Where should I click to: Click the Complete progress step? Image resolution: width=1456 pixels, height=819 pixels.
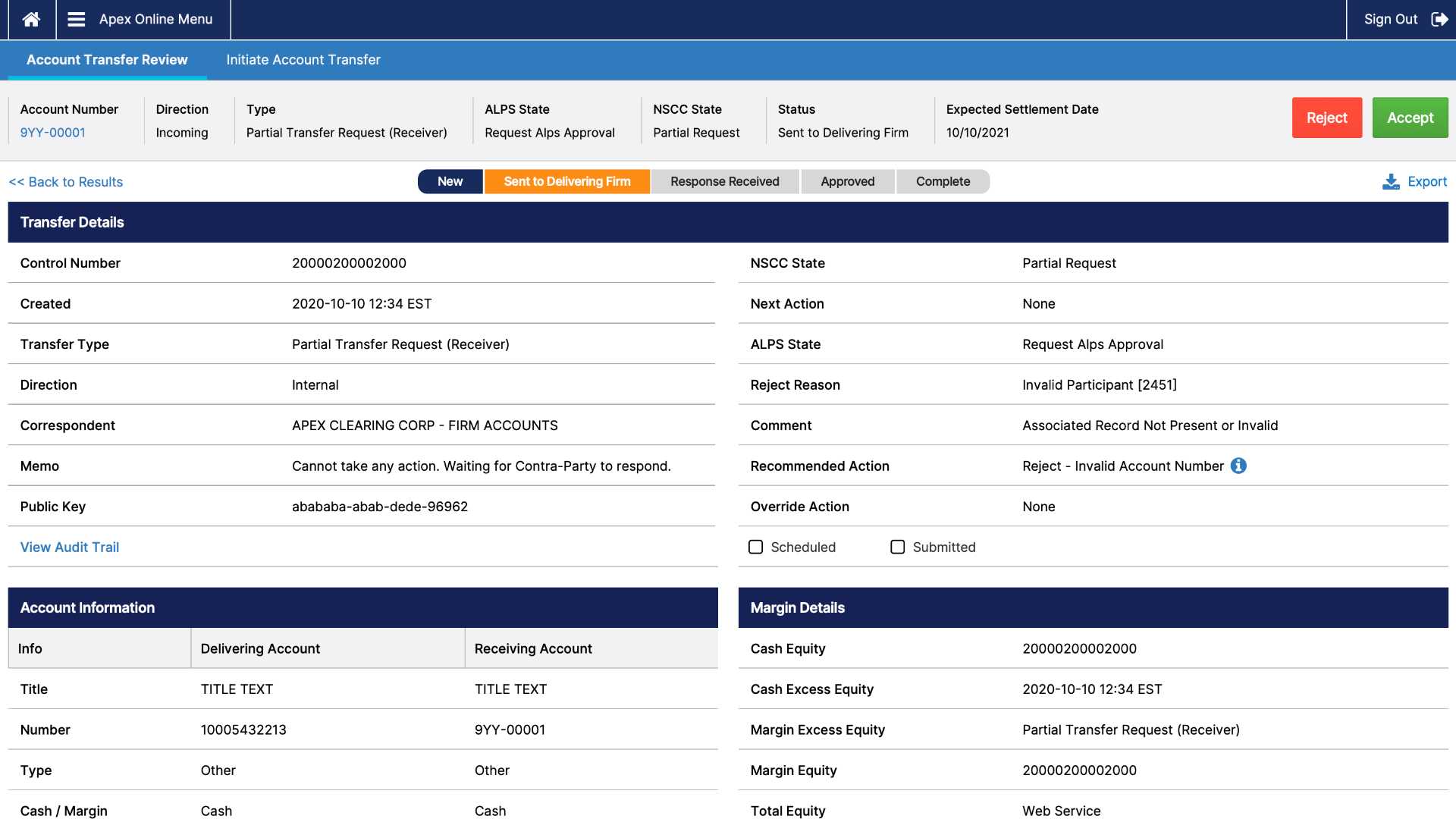tap(943, 181)
